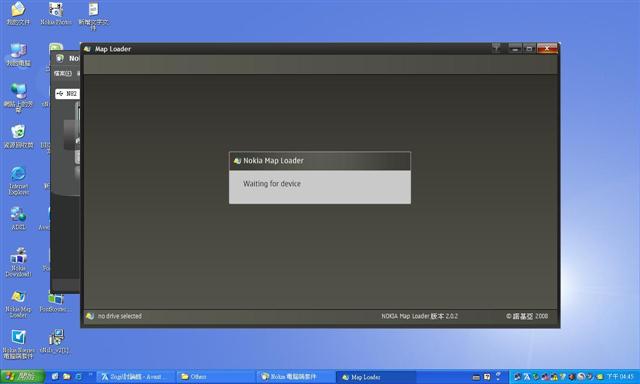
Task: Select the ADSL connection desktop icon
Action: point(18,218)
